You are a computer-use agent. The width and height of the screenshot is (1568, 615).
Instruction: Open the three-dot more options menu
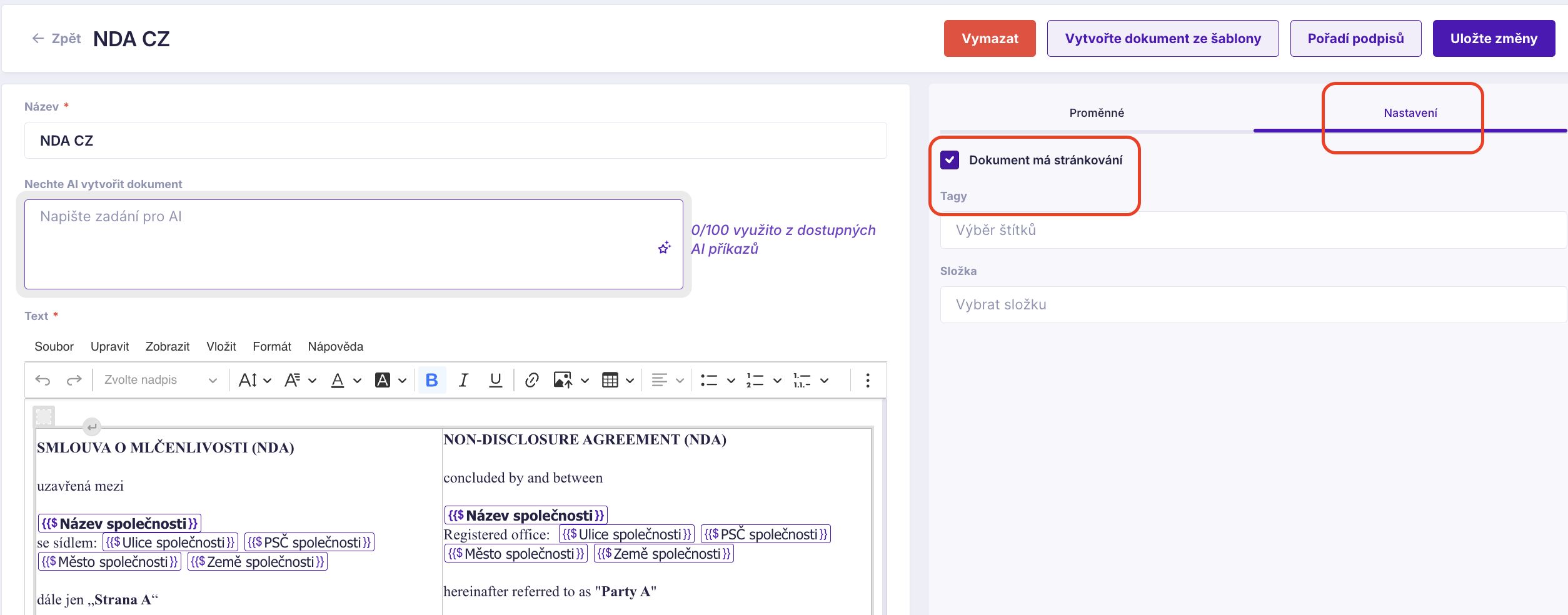[x=867, y=380]
